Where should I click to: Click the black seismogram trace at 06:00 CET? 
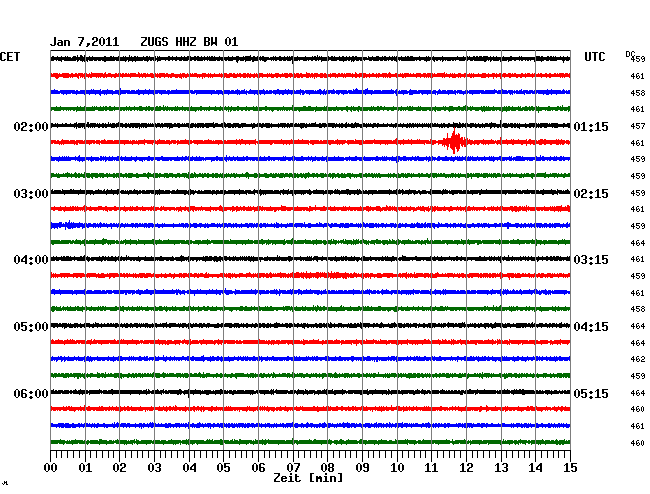[310, 392]
